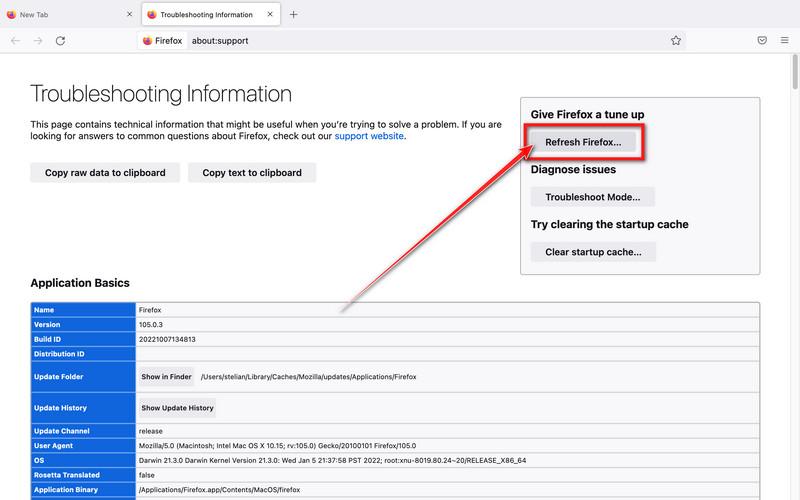The image size is (800, 500).
Task: Open the Save to Pocket icon
Action: (762, 40)
